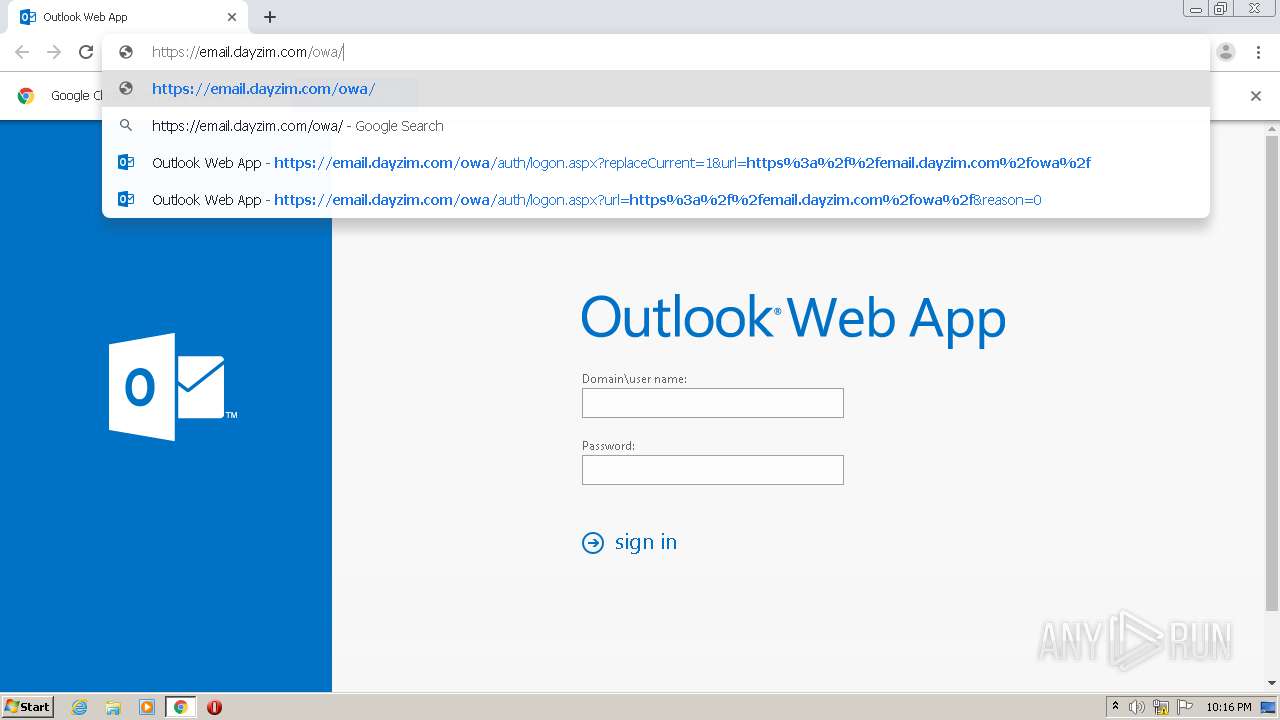Click the large Outlook envelope logo
Viewport: 1280px width, 720px height.
[172, 387]
